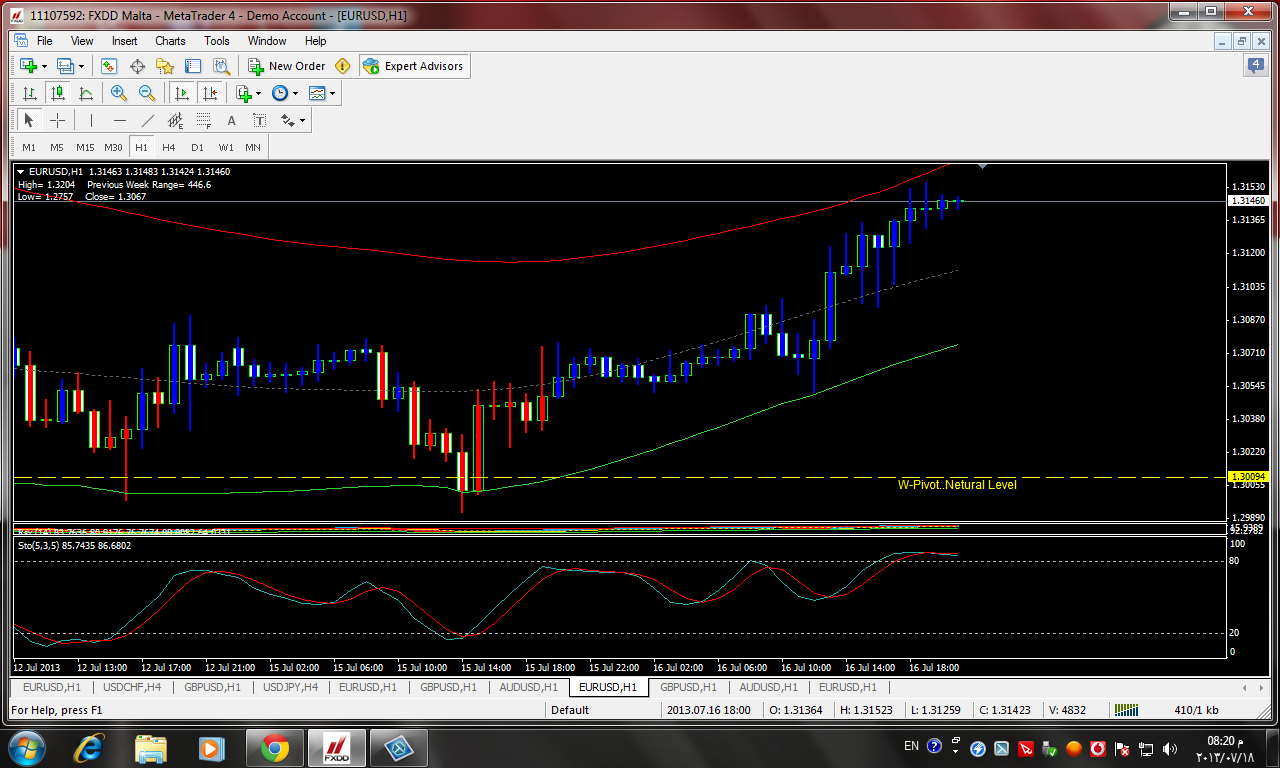Toggle Chart Shift
This screenshot has width=1280, height=768.
[x=209, y=93]
